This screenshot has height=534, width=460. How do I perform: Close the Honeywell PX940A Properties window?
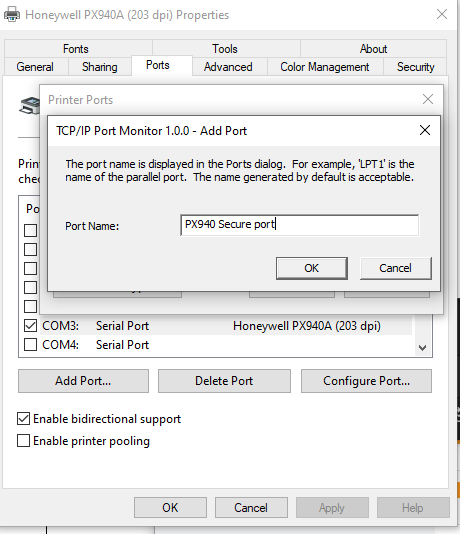442,14
